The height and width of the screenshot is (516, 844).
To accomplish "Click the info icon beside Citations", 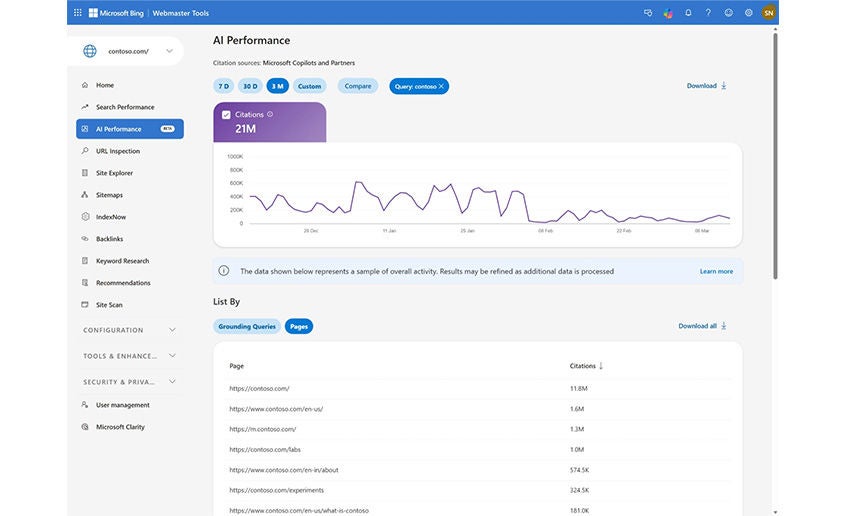I will 270,115.
